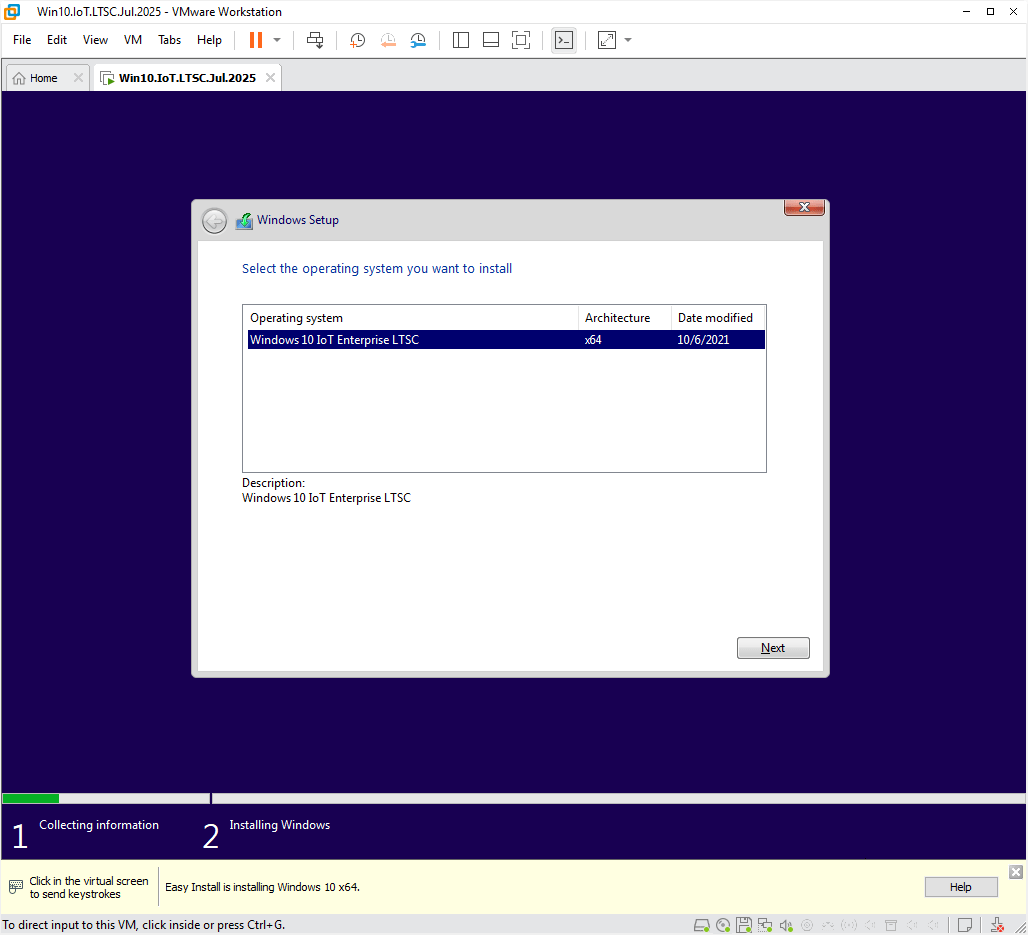Screen dimensions: 1028x935
Task: Close the Windows Setup dialog
Action: (804, 207)
